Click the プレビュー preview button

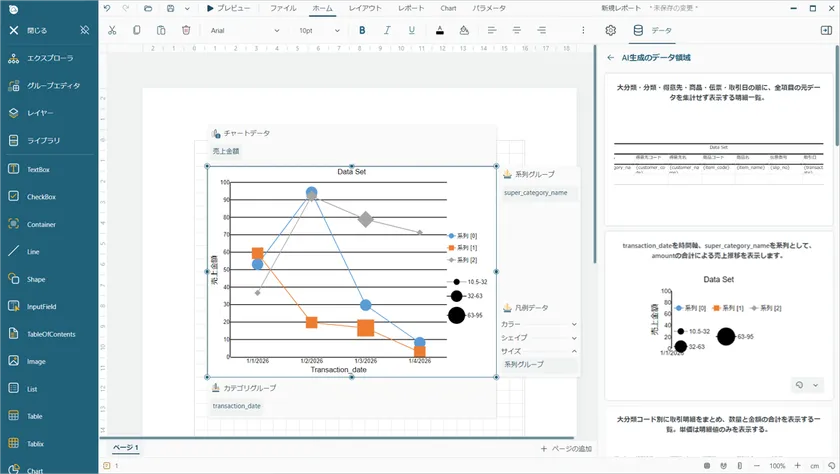(229, 8)
